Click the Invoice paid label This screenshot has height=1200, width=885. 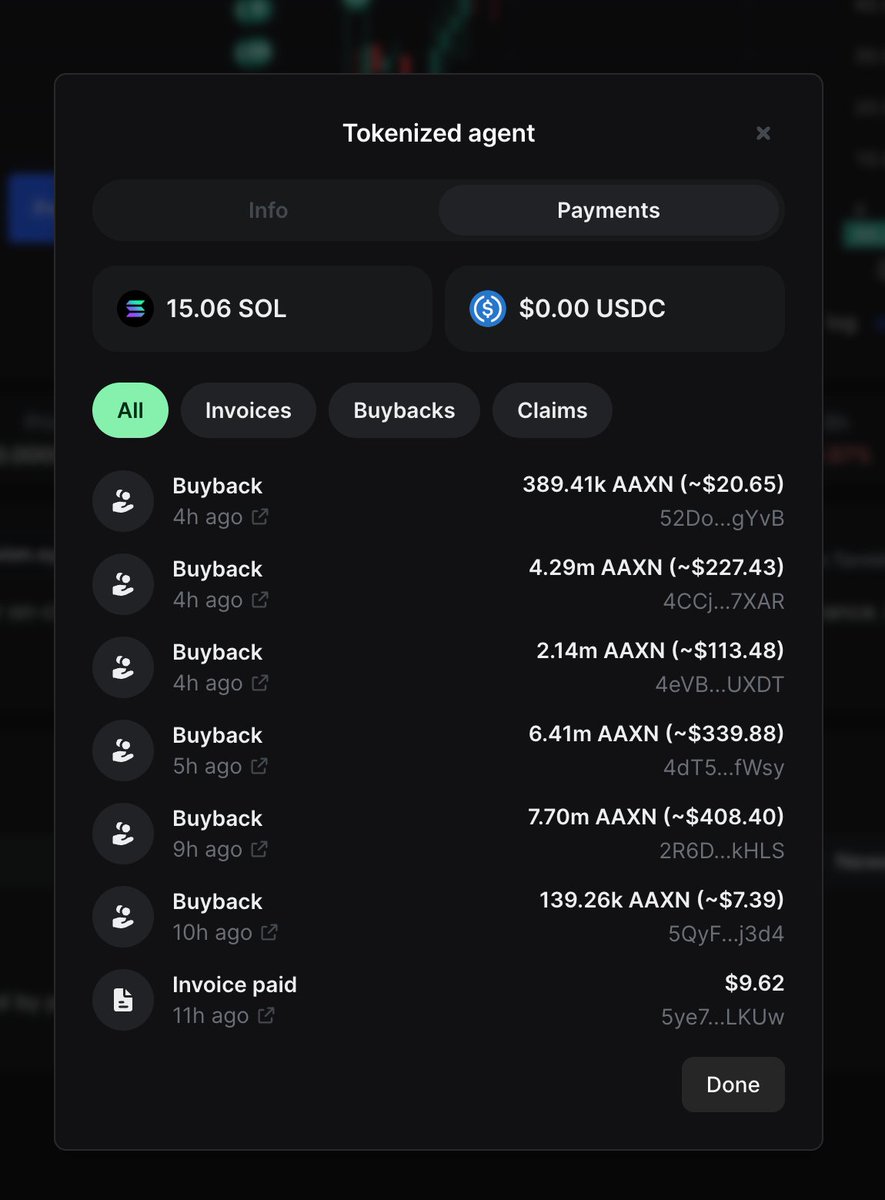235,984
